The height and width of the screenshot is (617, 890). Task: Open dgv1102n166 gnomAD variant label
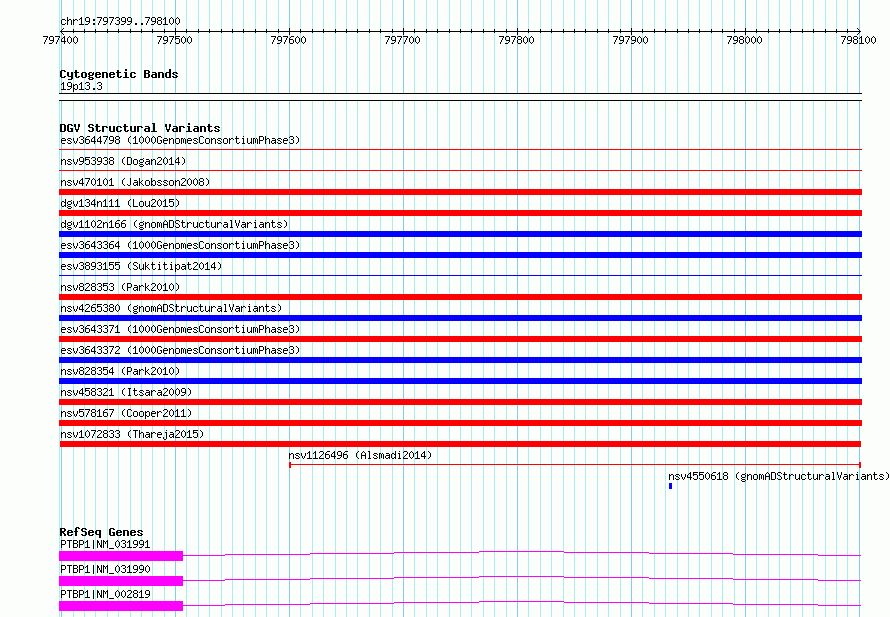point(174,224)
